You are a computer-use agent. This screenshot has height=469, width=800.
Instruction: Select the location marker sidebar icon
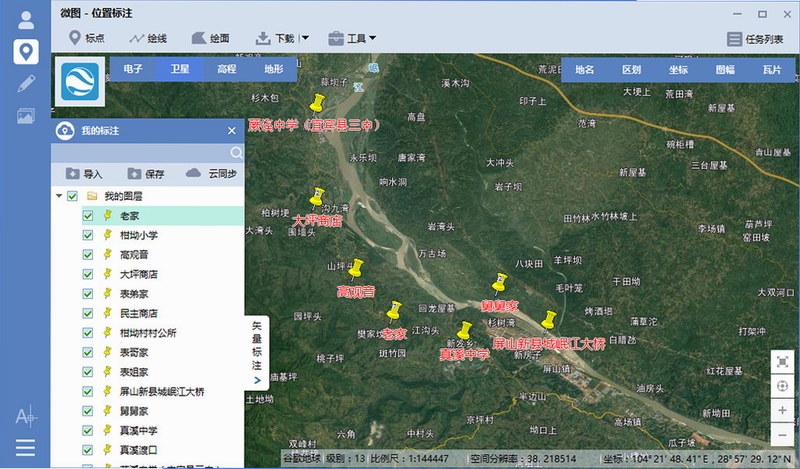pyautogui.click(x=26, y=52)
